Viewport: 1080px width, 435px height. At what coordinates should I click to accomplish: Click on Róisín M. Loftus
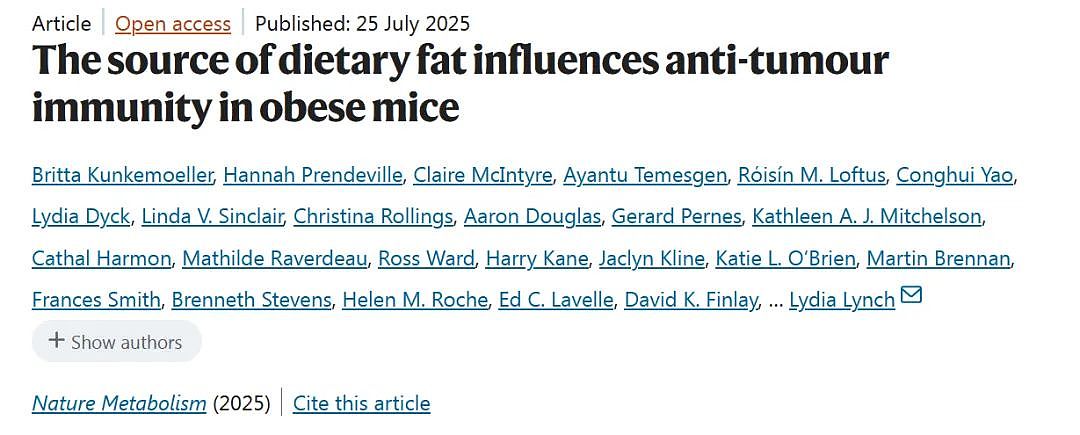pos(811,175)
